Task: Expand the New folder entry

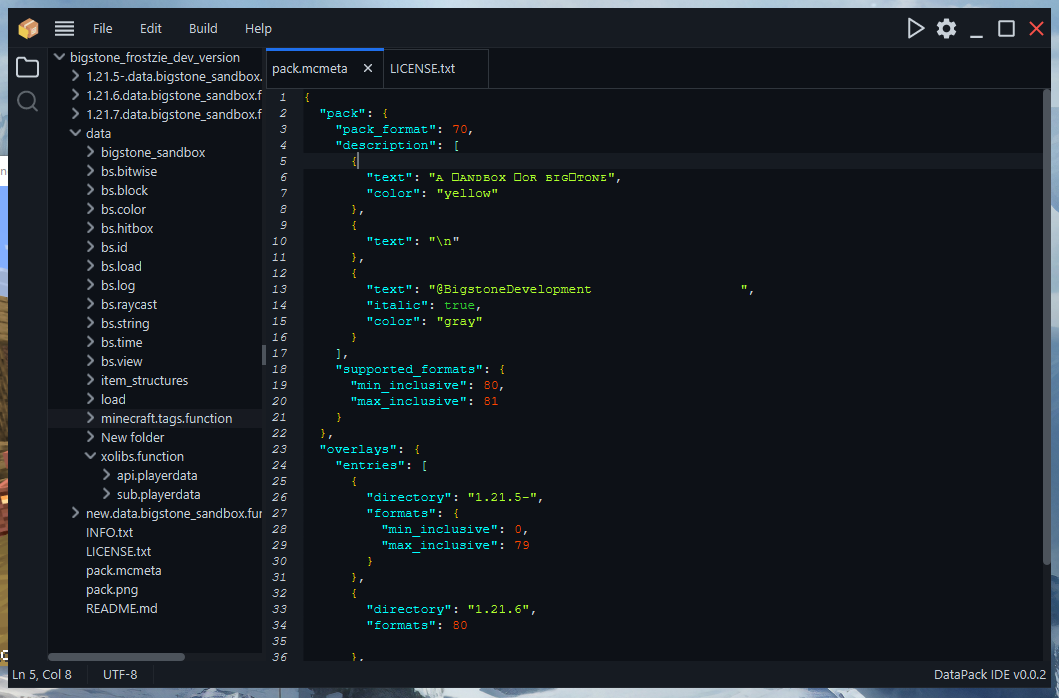Action: pyautogui.click(x=91, y=437)
